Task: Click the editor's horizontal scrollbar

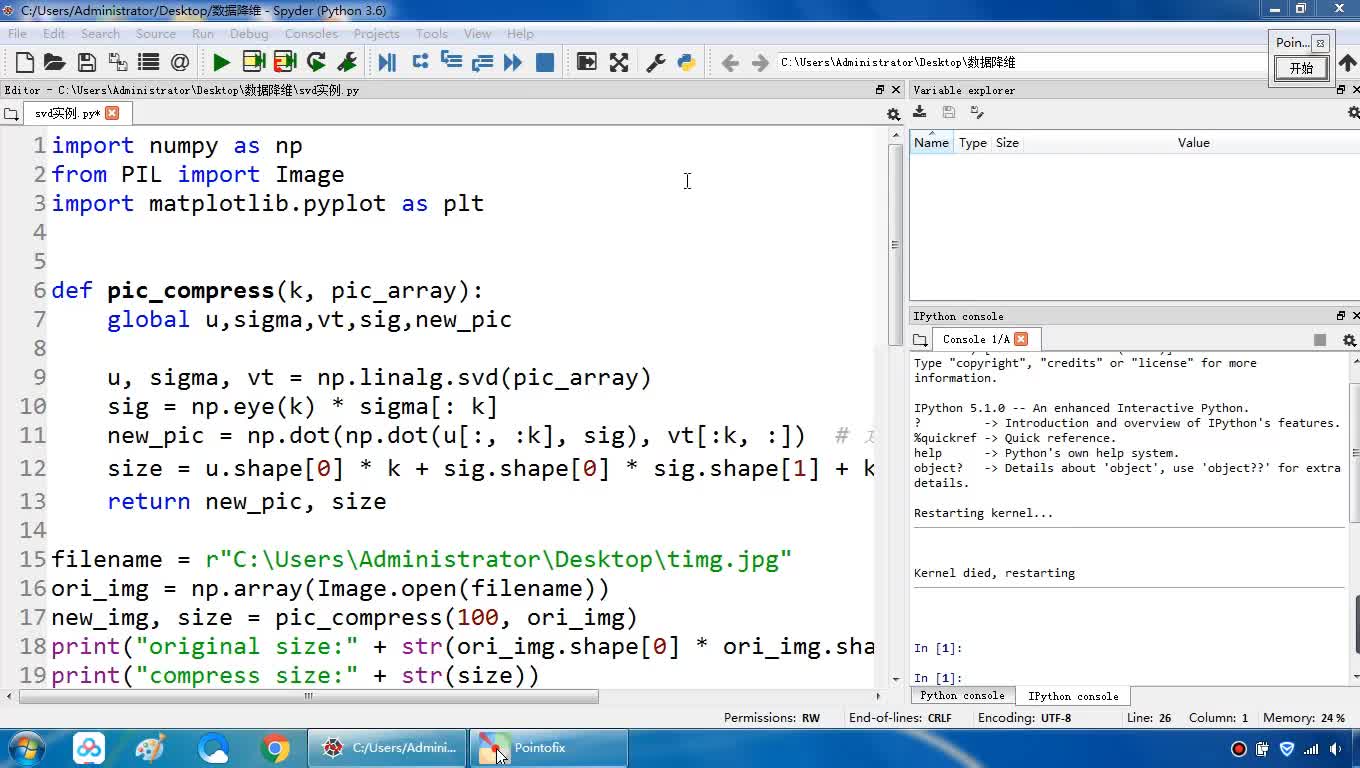Action: click(308, 696)
